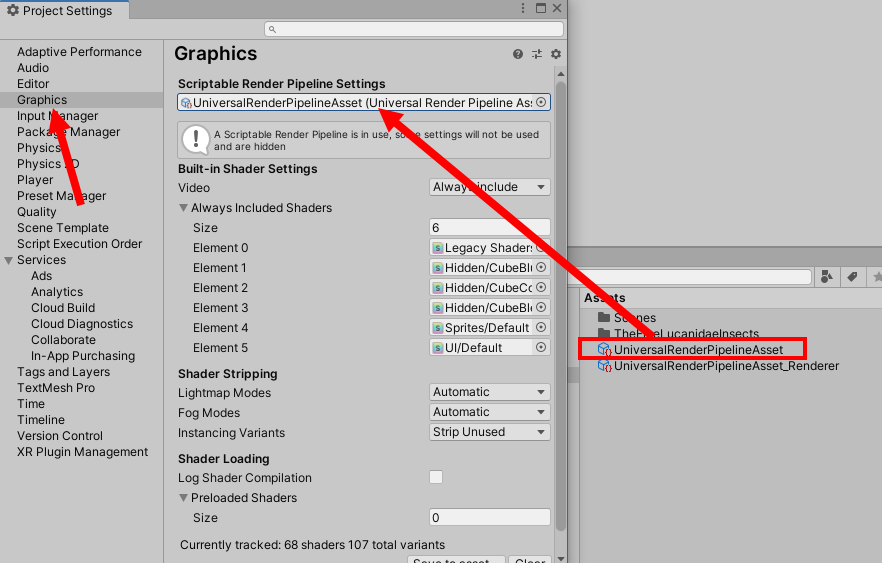Screen dimensions: 882x563
Task: Open object picker for Element 4 shader
Action: tap(541, 327)
